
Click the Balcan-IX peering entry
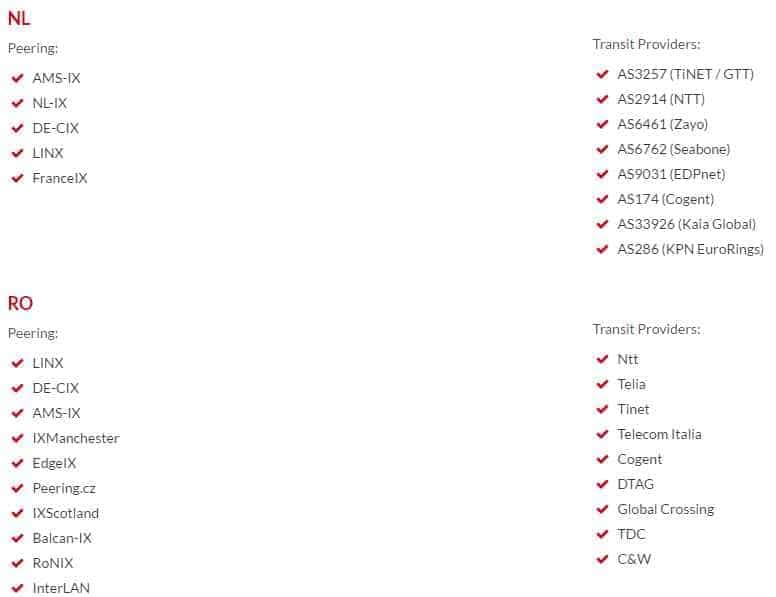point(62,538)
